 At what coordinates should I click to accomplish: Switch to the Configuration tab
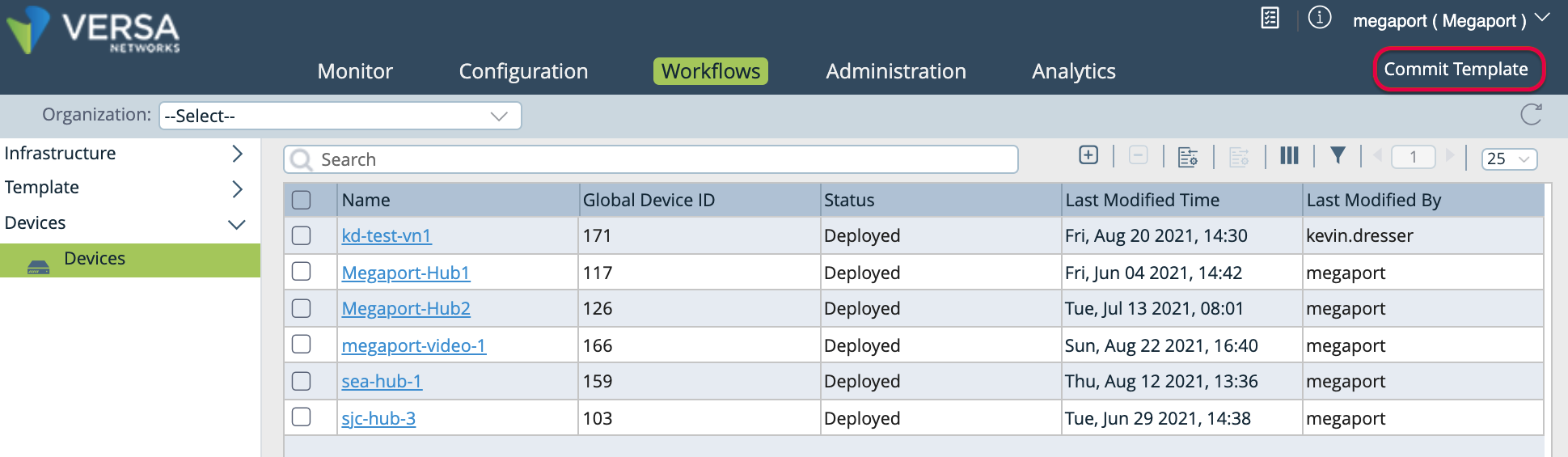523,71
